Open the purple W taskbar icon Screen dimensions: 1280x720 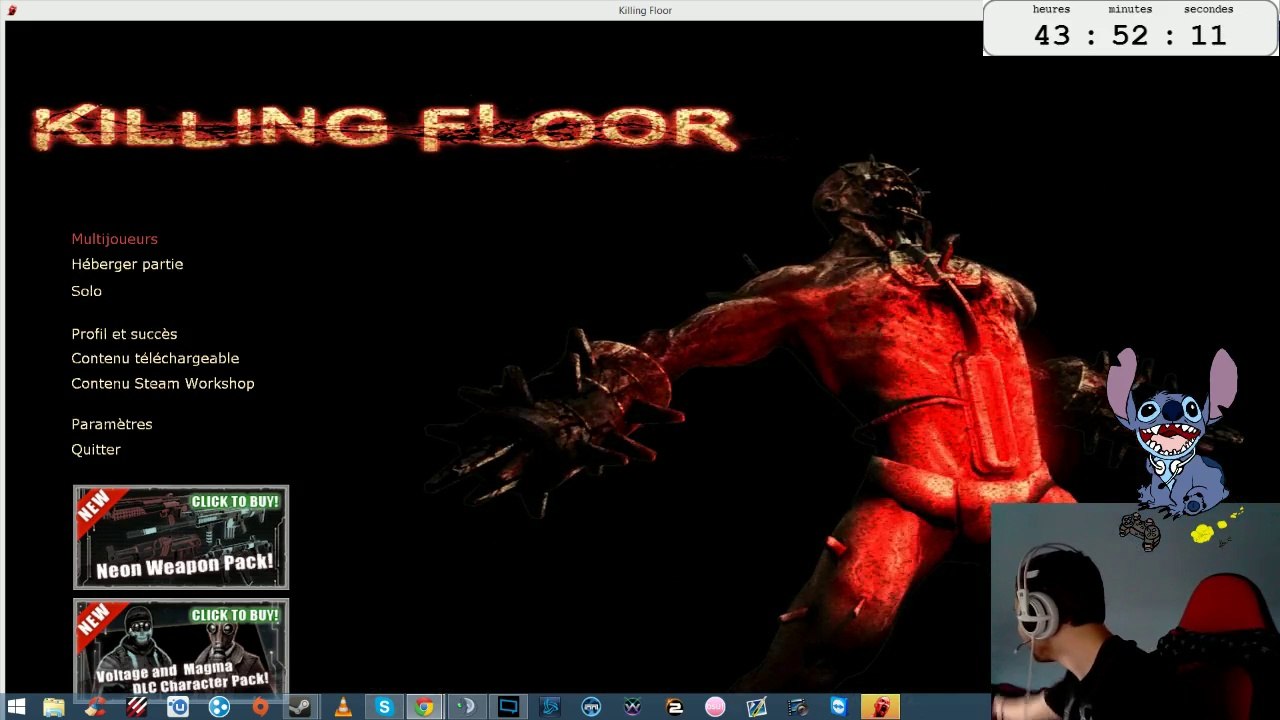632,707
